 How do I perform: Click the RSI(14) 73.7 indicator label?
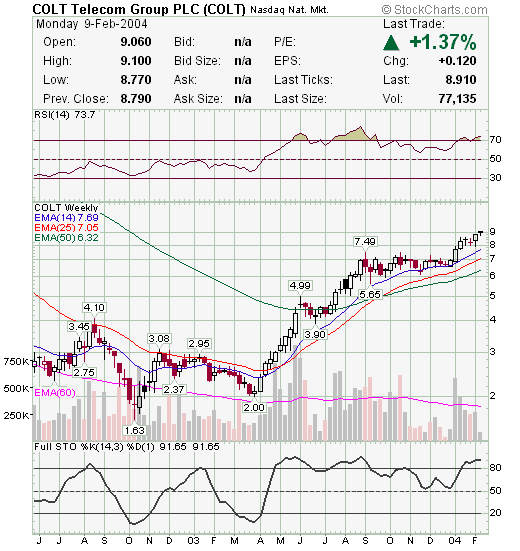click(x=65, y=115)
